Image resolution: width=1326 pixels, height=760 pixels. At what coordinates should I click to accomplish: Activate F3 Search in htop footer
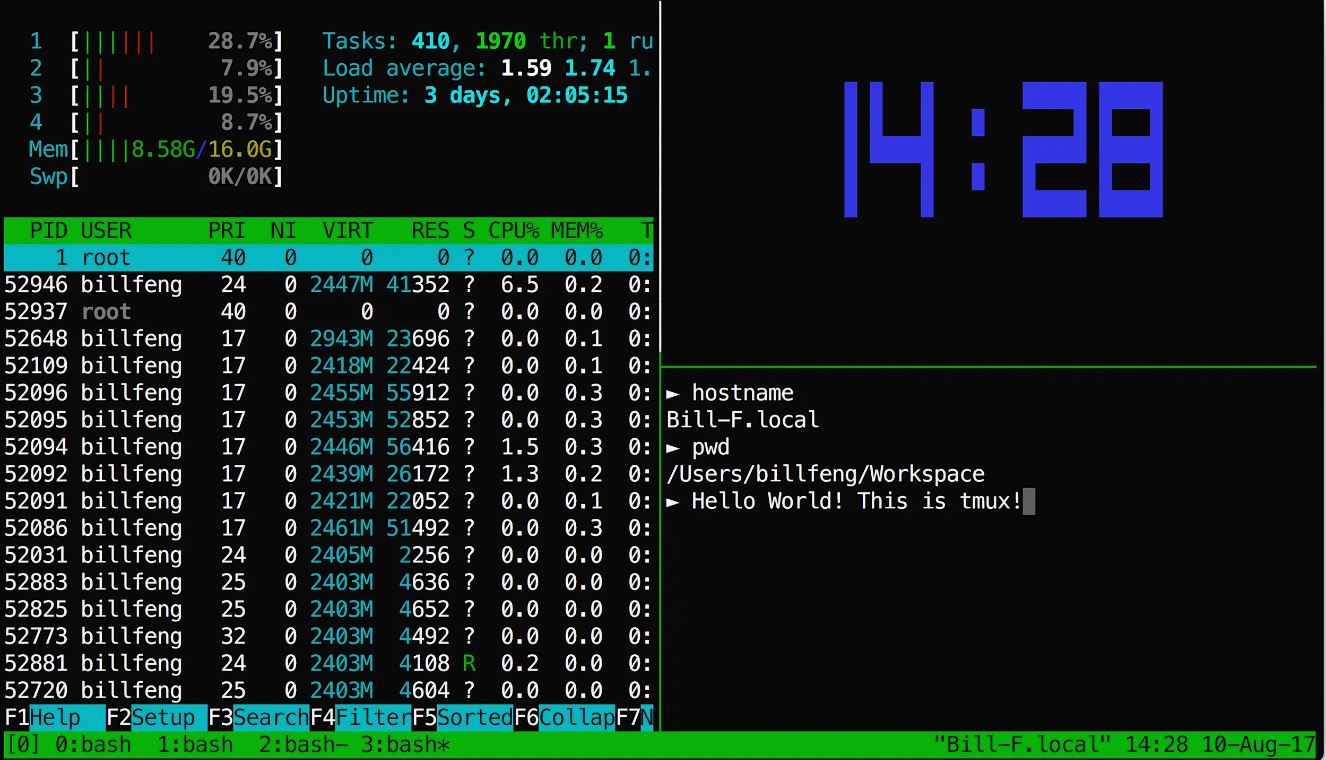[258, 717]
